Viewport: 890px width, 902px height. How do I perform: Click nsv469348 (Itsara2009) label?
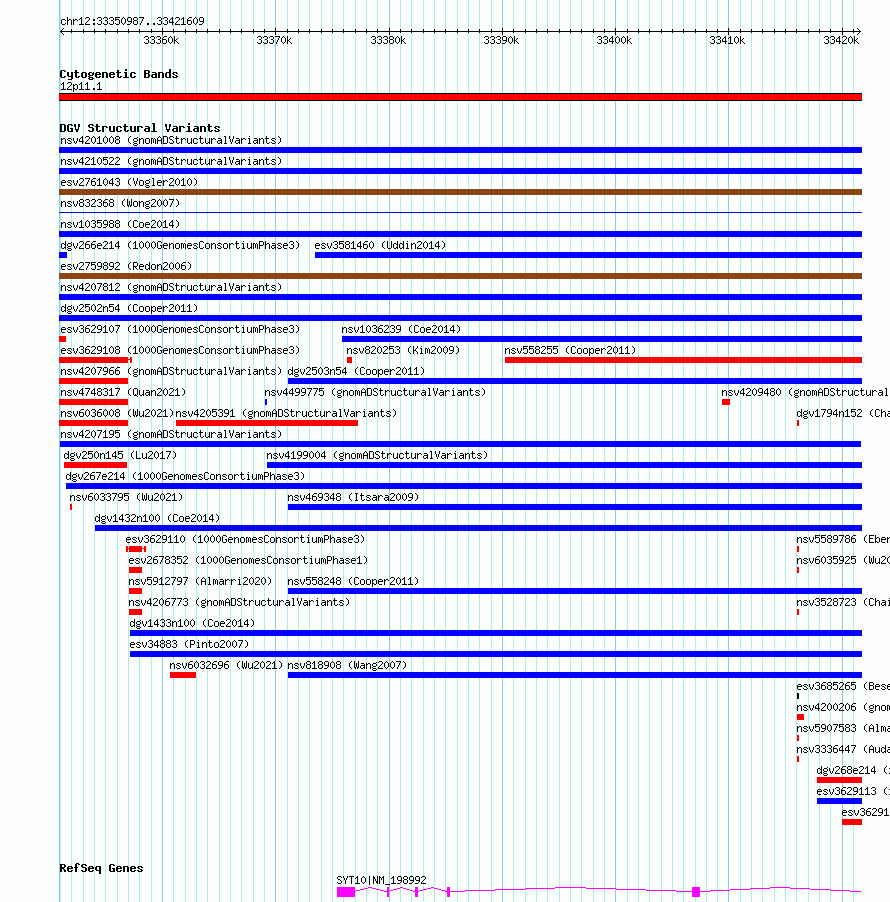[x=353, y=497]
